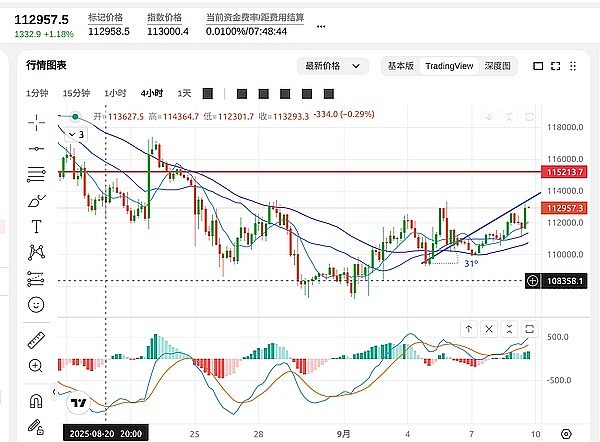Activate the zoom in tool
This screenshot has height=442, width=600.
[x=36, y=366]
